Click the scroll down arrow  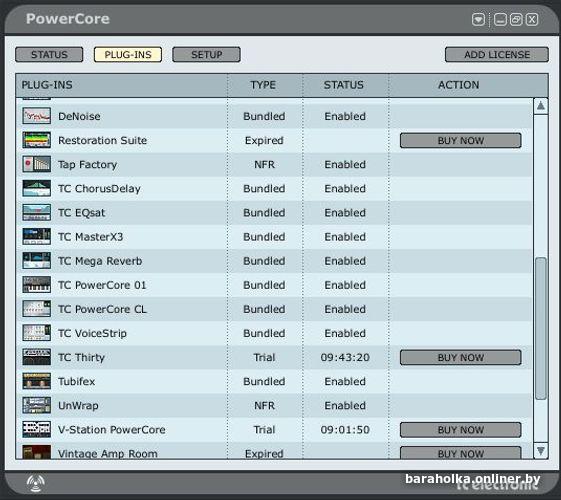541,451
